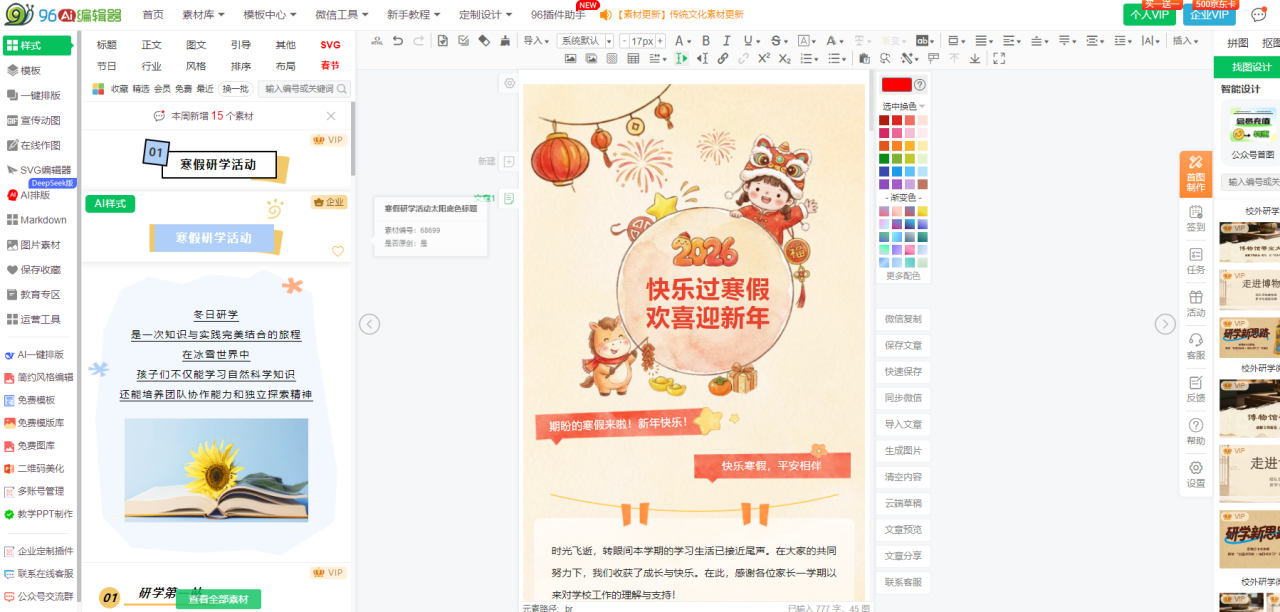The image size is (1280, 612).
Task: Open the HTML source code view
Action: coord(377,41)
